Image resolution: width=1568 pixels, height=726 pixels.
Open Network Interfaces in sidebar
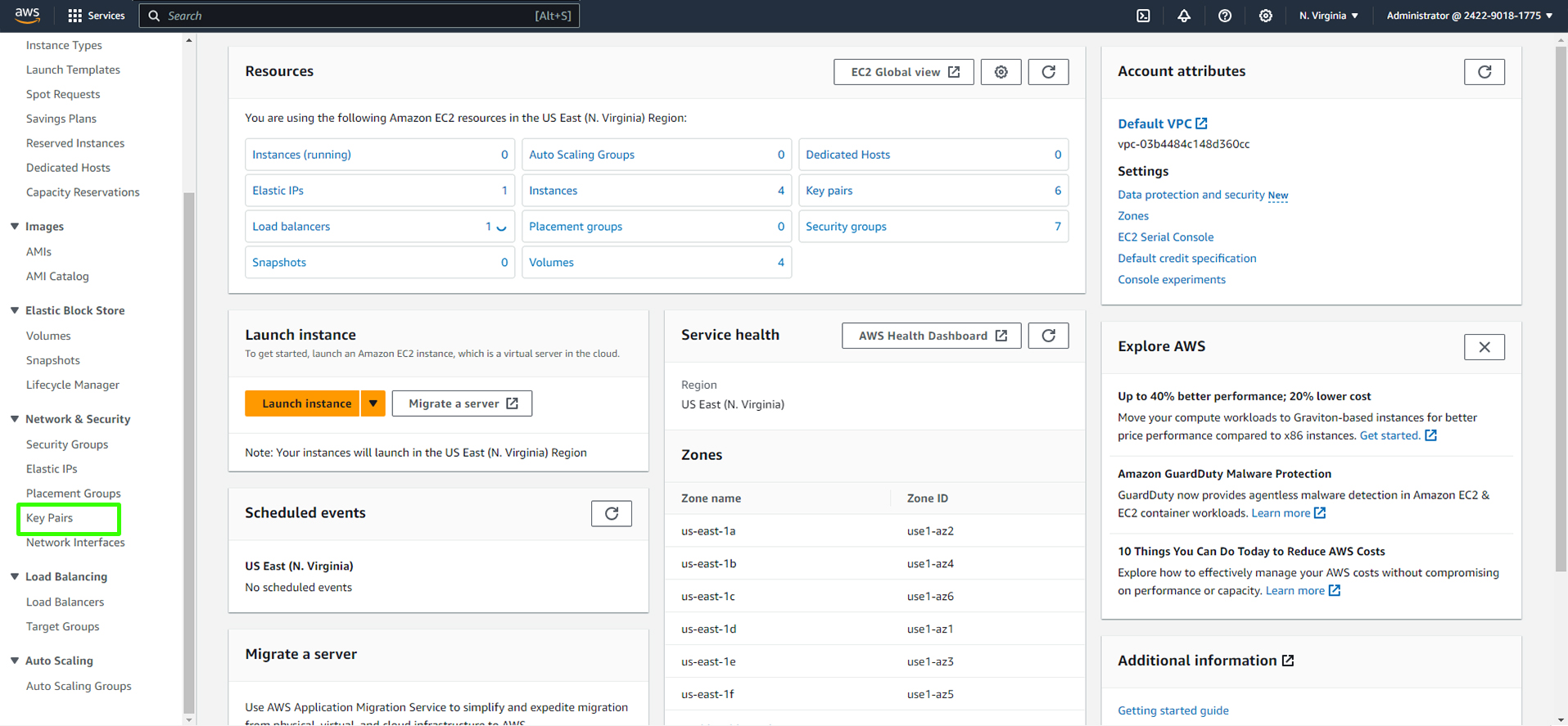(75, 543)
